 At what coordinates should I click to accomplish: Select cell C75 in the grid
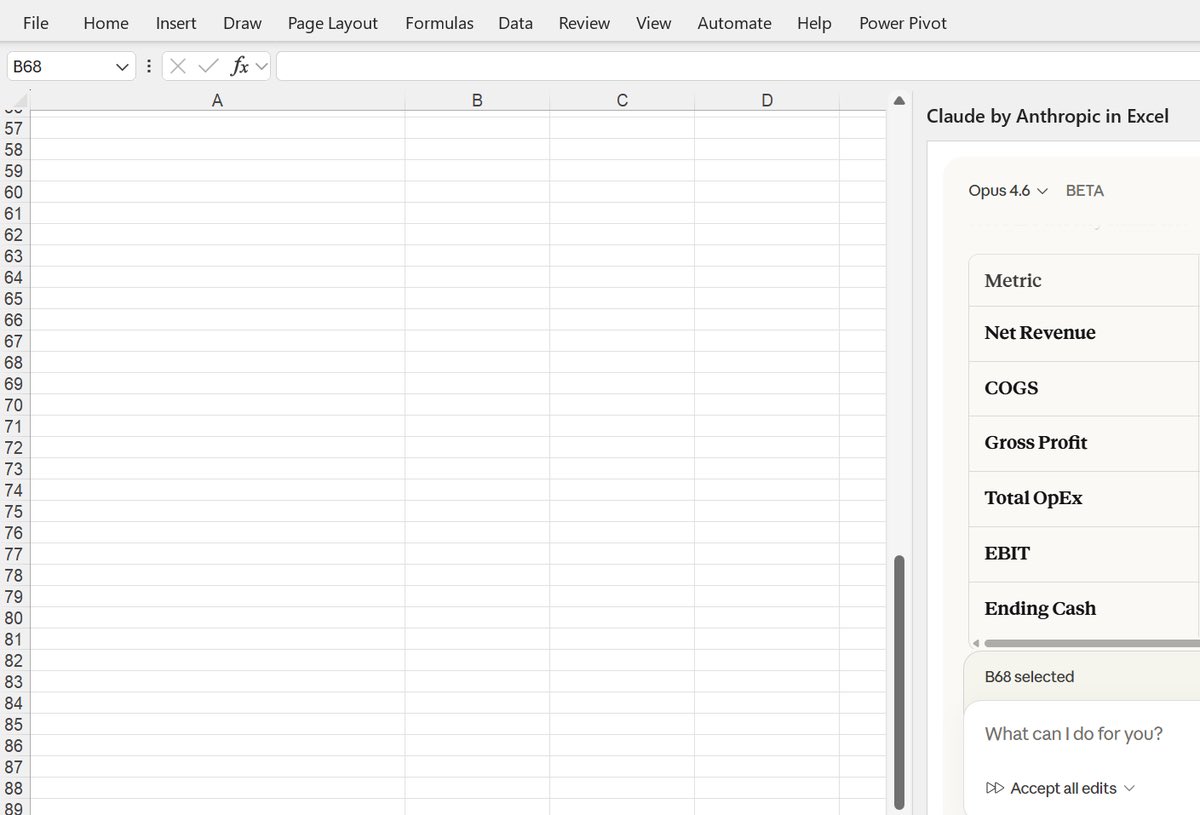(x=622, y=512)
